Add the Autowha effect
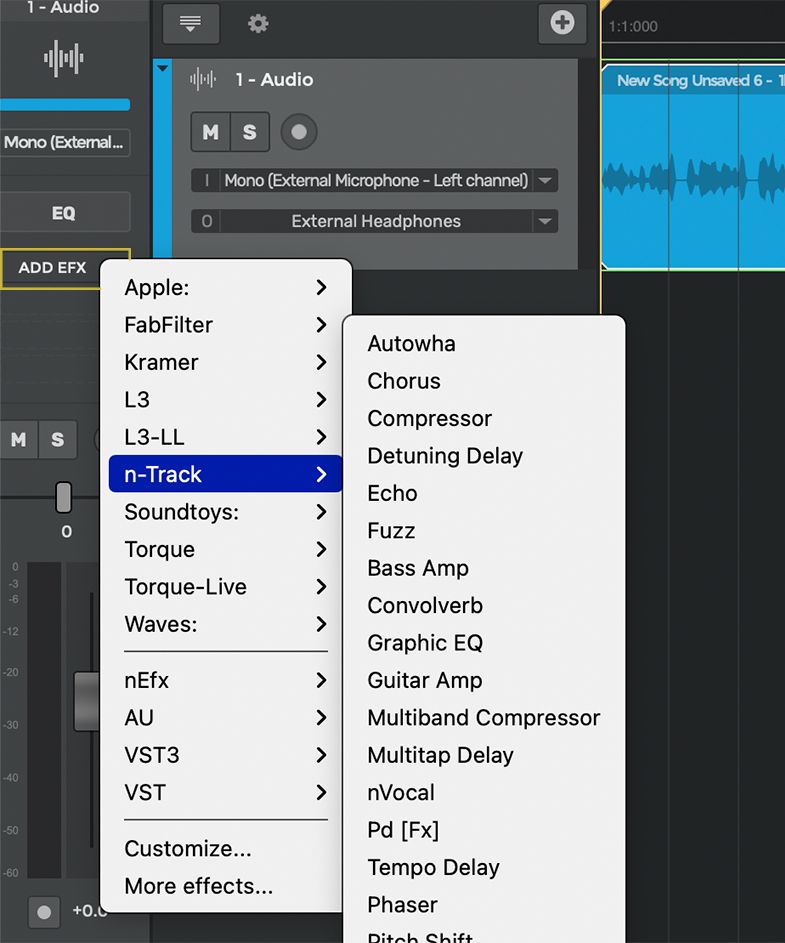 coord(484,343)
